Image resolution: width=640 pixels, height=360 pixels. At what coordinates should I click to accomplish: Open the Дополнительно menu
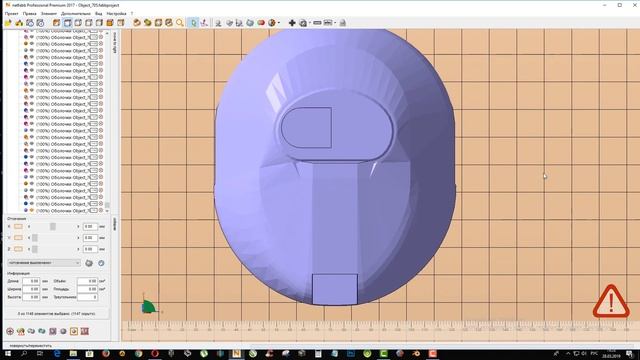click(x=76, y=13)
